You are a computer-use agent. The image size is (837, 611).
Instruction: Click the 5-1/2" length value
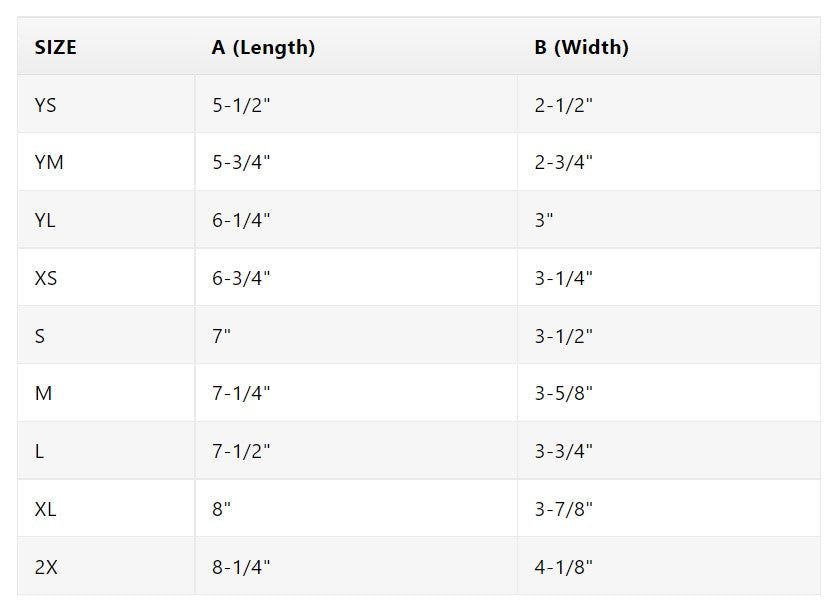point(241,105)
